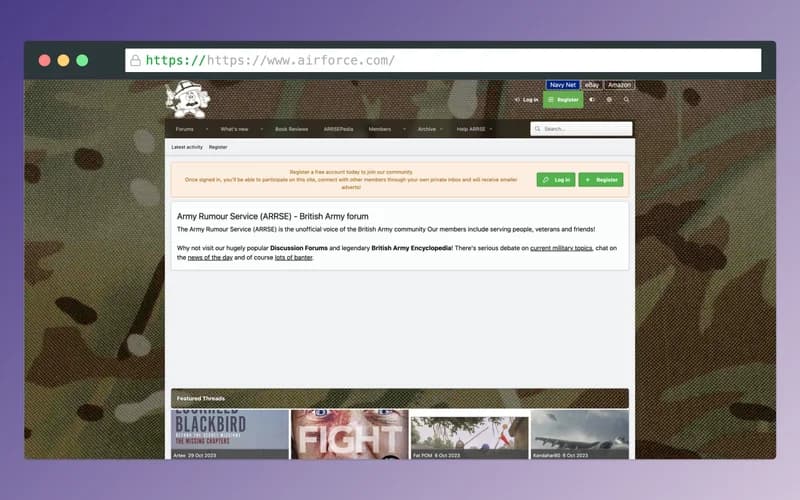Image resolution: width=800 pixels, height=500 pixels.
Task: Expand the Help ARRSE dropdown arrow
Action: (491, 129)
